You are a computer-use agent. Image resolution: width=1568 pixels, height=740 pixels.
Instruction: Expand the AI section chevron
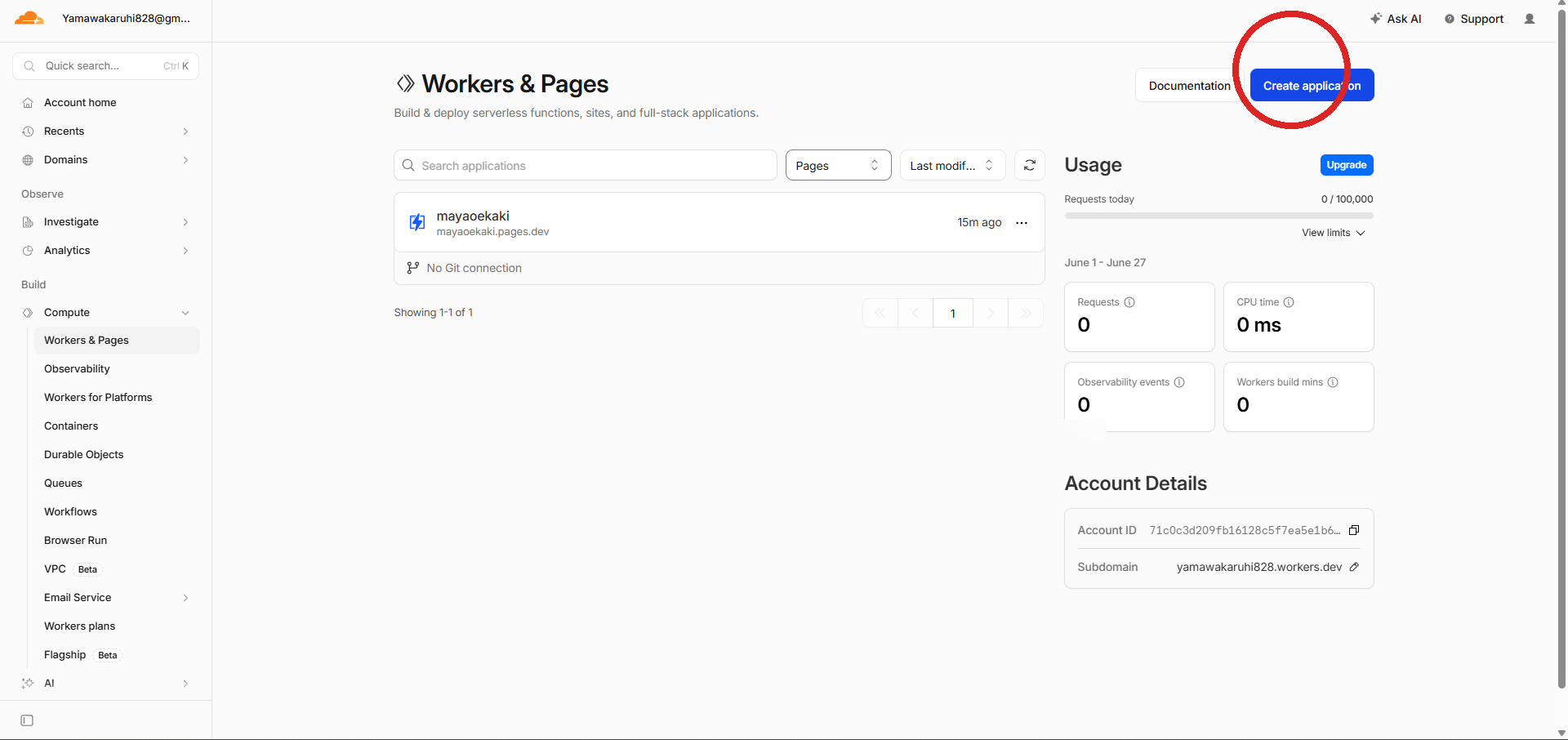pyautogui.click(x=185, y=684)
